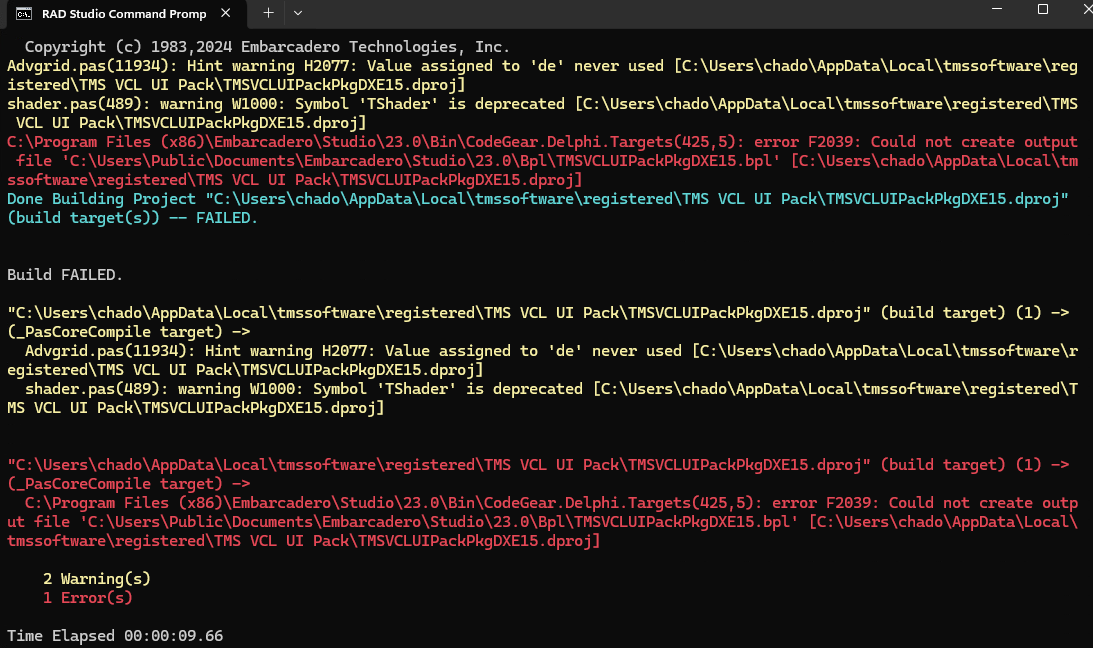The image size is (1093, 648).
Task: Click the indented second 'shader.pas(489)' warning line
Action: (x=551, y=389)
